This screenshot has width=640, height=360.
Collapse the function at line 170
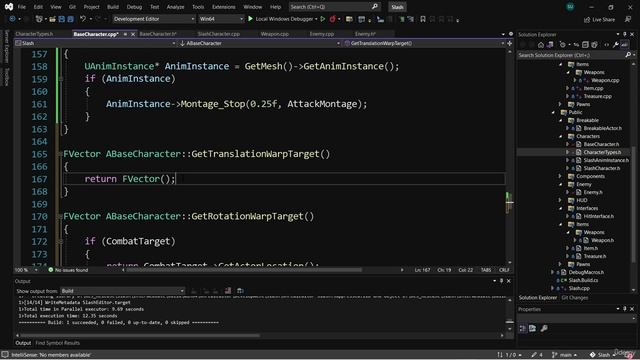tap(60, 216)
